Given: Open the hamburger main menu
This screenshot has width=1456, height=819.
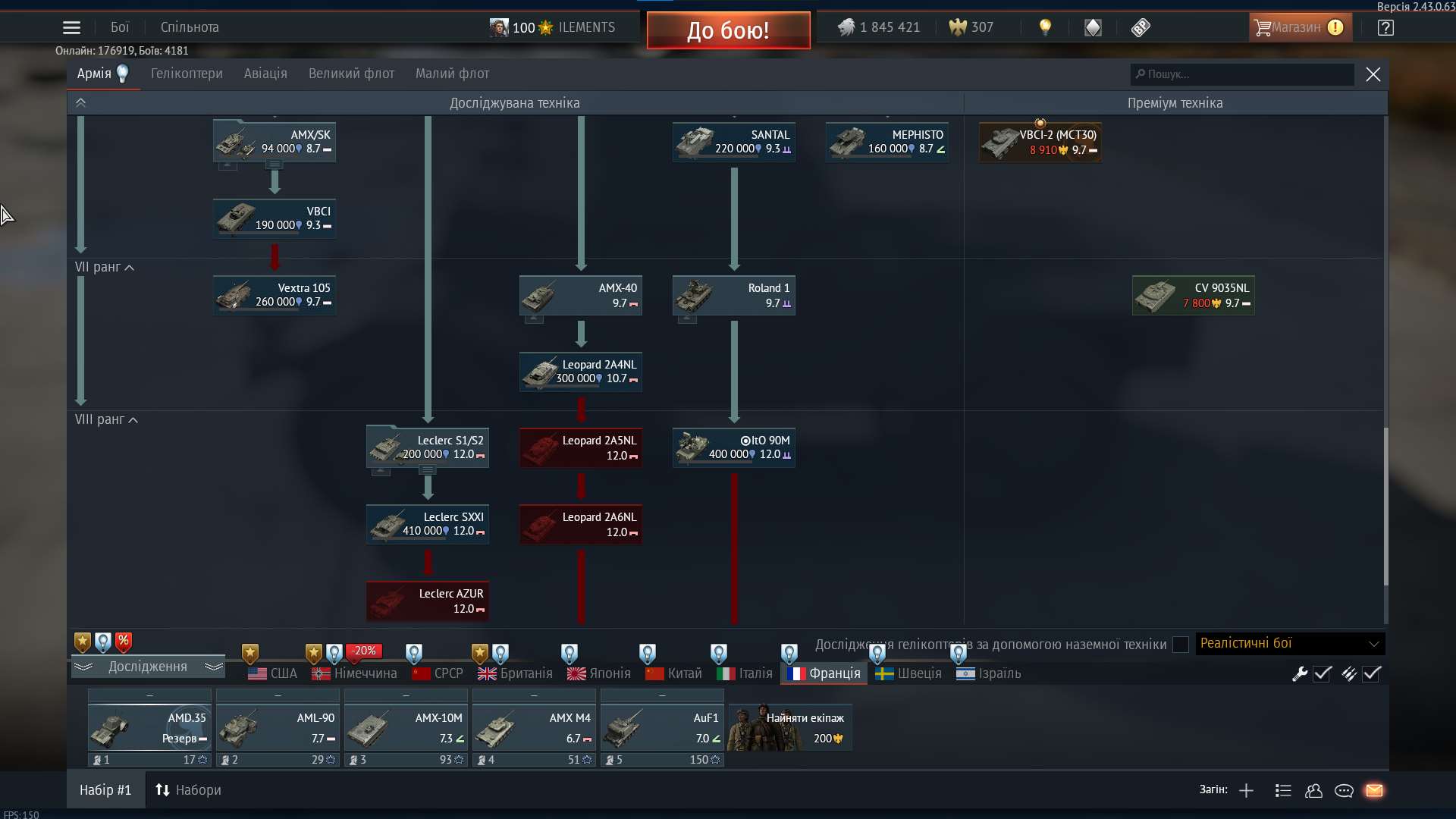Looking at the screenshot, I should pyautogui.click(x=71, y=27).
